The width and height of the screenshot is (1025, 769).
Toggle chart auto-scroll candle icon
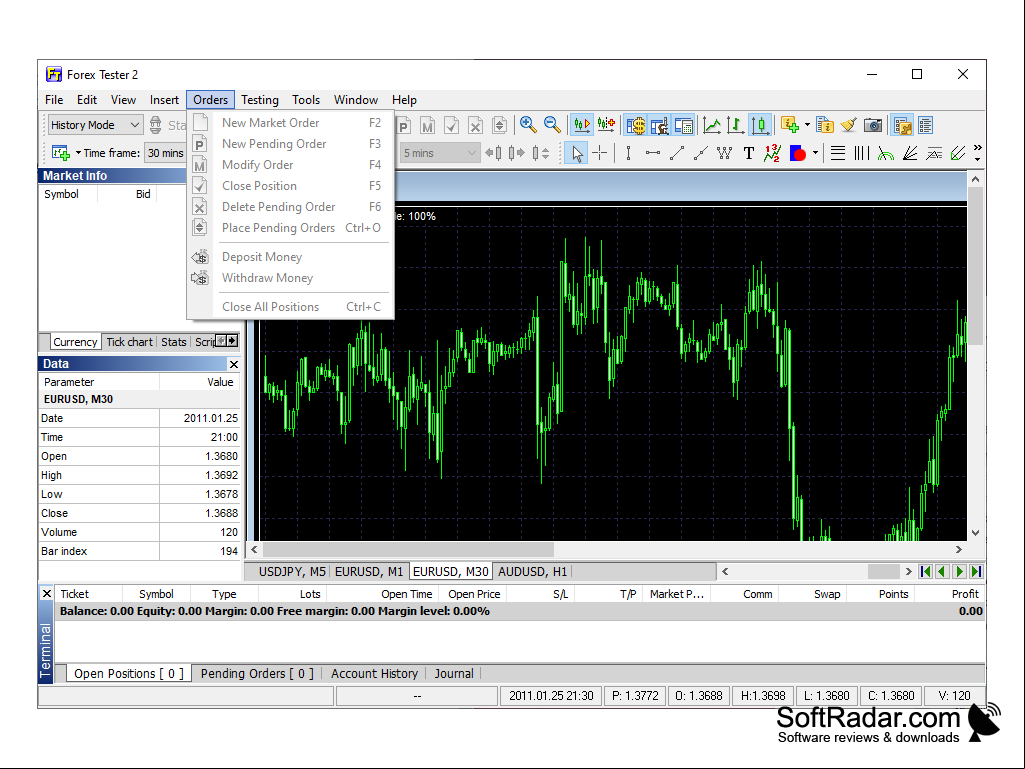click(581, 125)
